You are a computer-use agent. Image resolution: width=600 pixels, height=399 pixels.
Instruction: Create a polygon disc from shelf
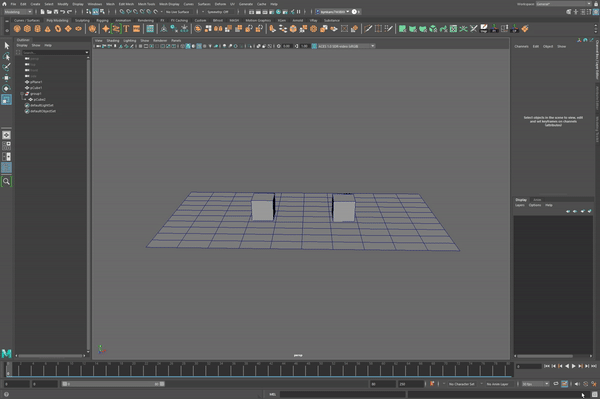pos(78,29)
